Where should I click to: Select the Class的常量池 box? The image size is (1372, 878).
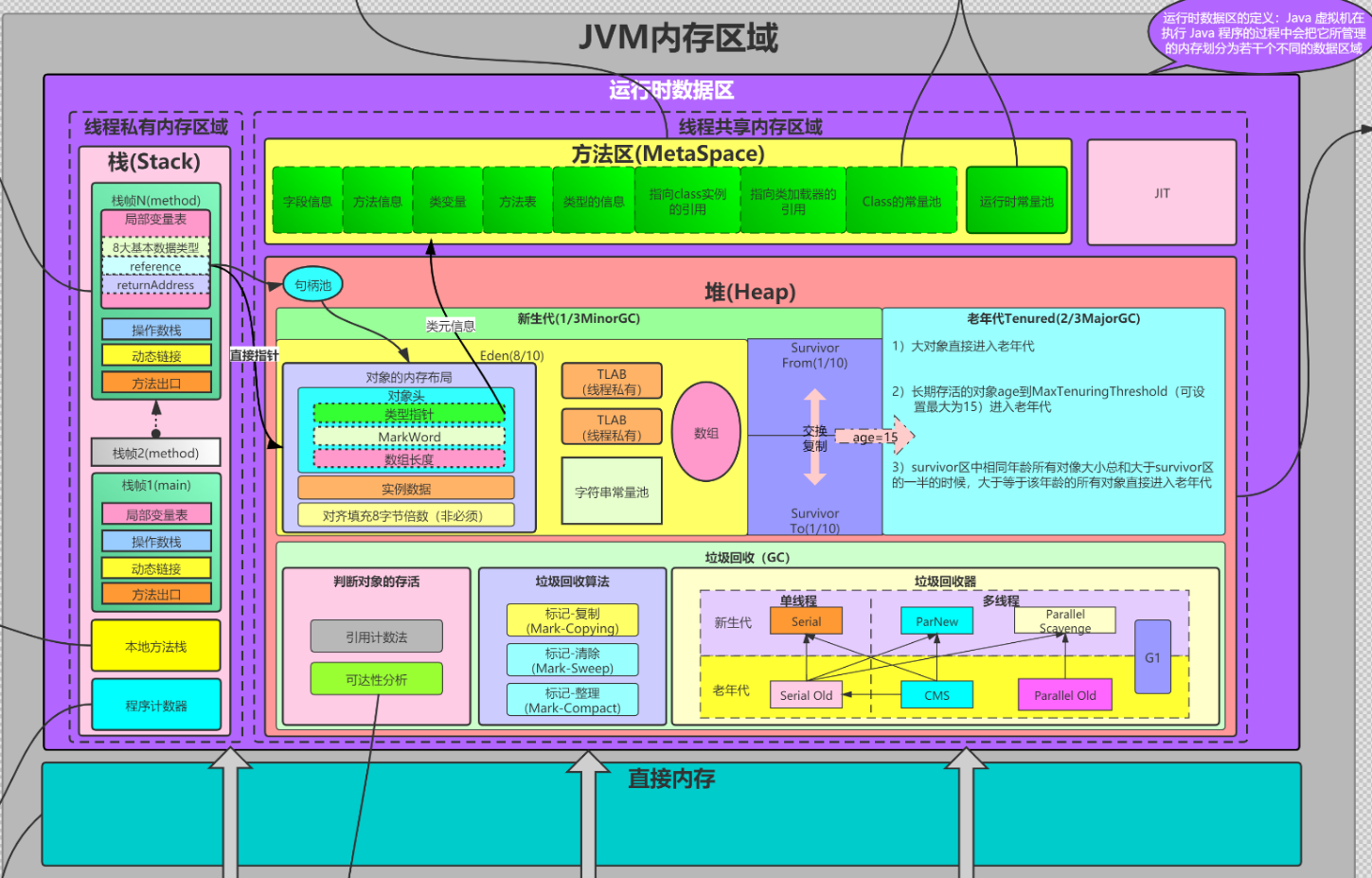tap(901, 201)
